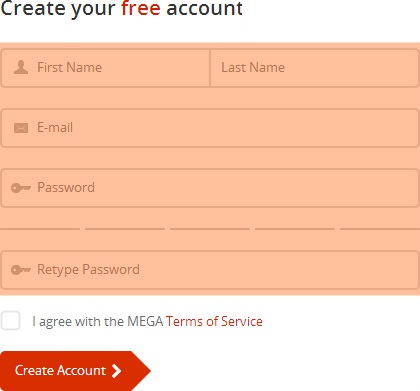Viewport: 420px width, 391px height.
Task: Focus the Last Name input field
Action: coord(314,68)
